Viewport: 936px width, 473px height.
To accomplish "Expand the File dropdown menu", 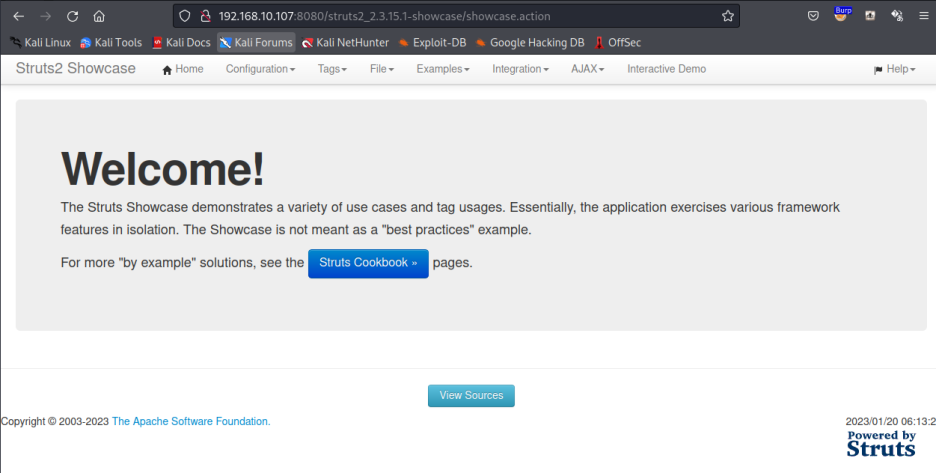I will (x=382, y=69).
